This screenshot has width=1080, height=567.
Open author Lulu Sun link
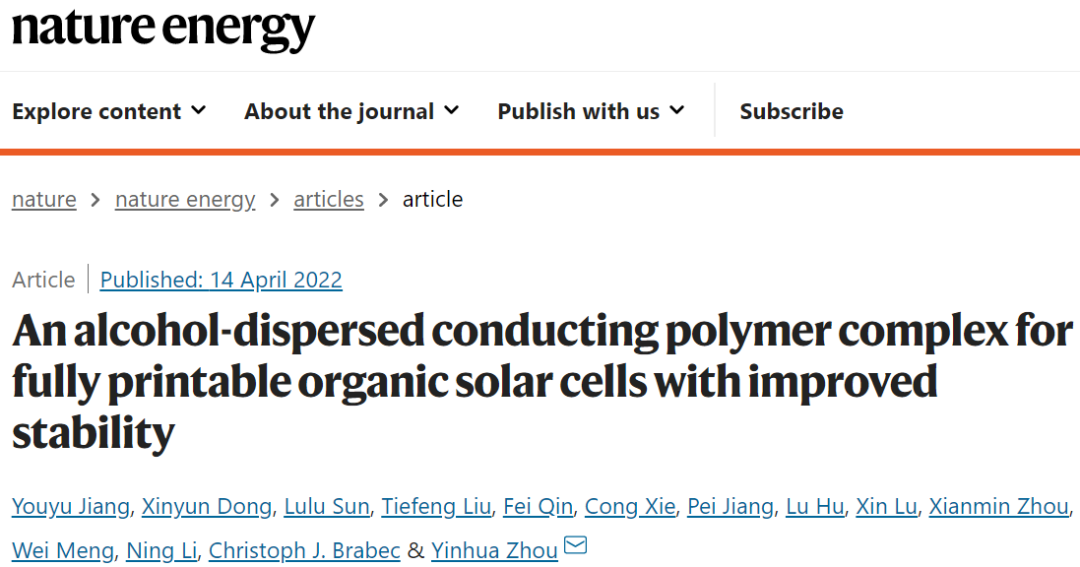click(x=327, y=507)
